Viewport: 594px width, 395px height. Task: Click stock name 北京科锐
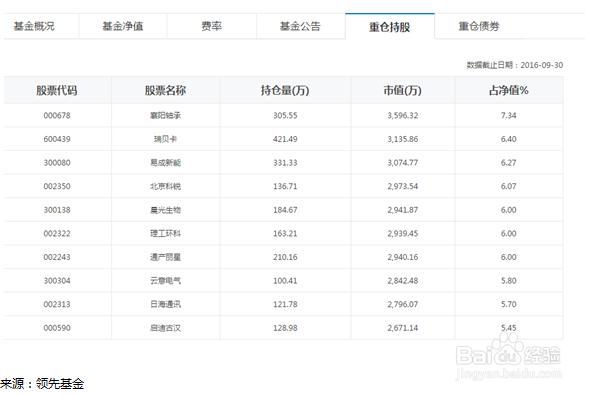(166, 186)
